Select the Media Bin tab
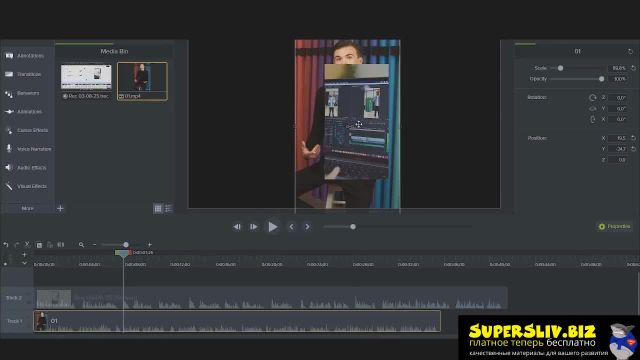Screen dimensions: 640x360 [x=114, y=51]
